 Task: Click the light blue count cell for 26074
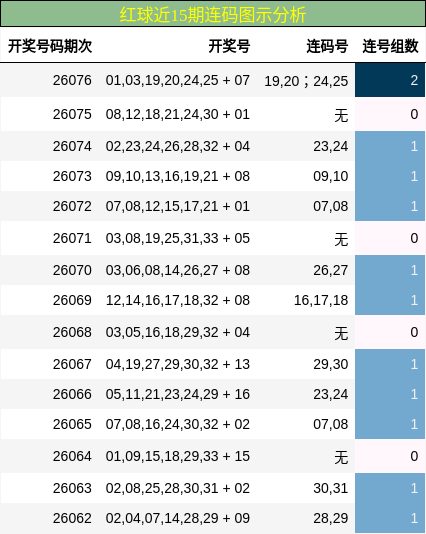390,146
